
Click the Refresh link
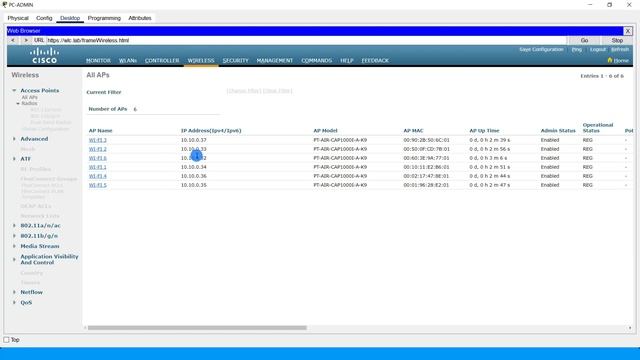tap(620, 49)
